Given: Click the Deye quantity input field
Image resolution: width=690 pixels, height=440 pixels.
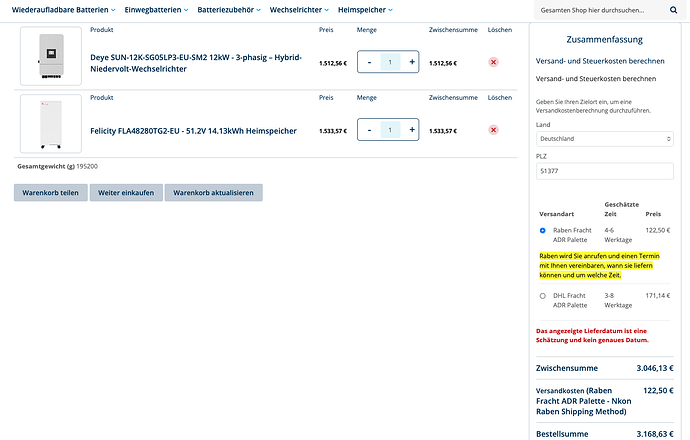Looking at the screenshot, I should click(x=390, y=62).
